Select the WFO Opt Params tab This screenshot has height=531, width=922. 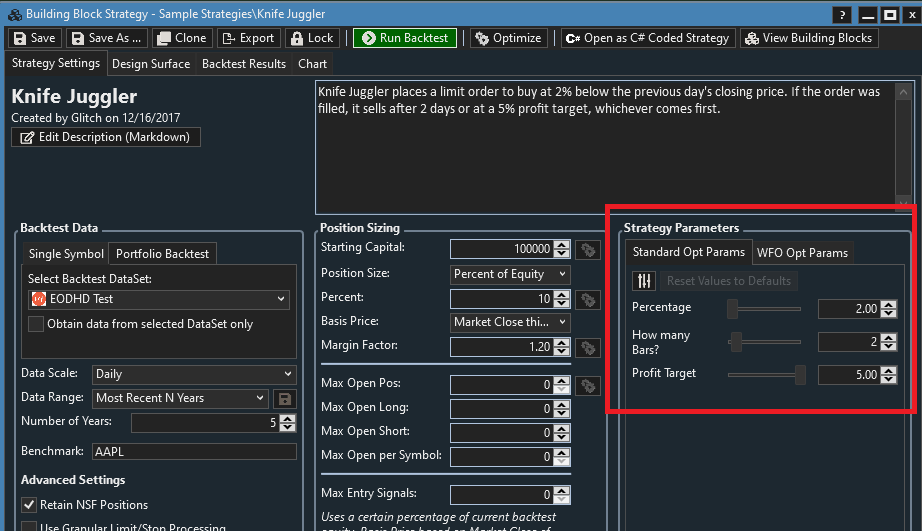coord(801,253)
